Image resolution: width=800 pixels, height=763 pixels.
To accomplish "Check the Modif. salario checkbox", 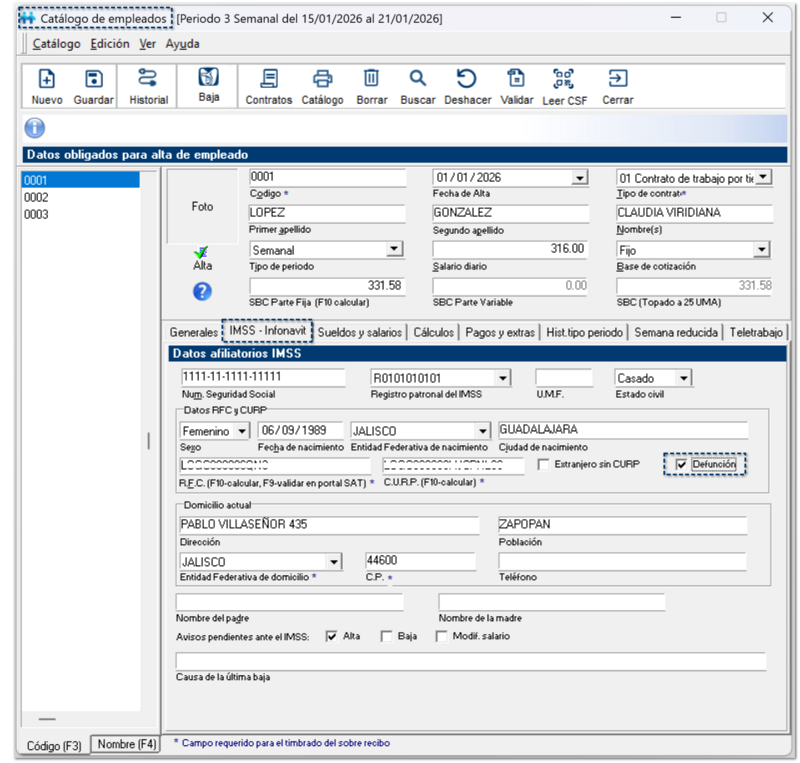I will pos(442,636).
